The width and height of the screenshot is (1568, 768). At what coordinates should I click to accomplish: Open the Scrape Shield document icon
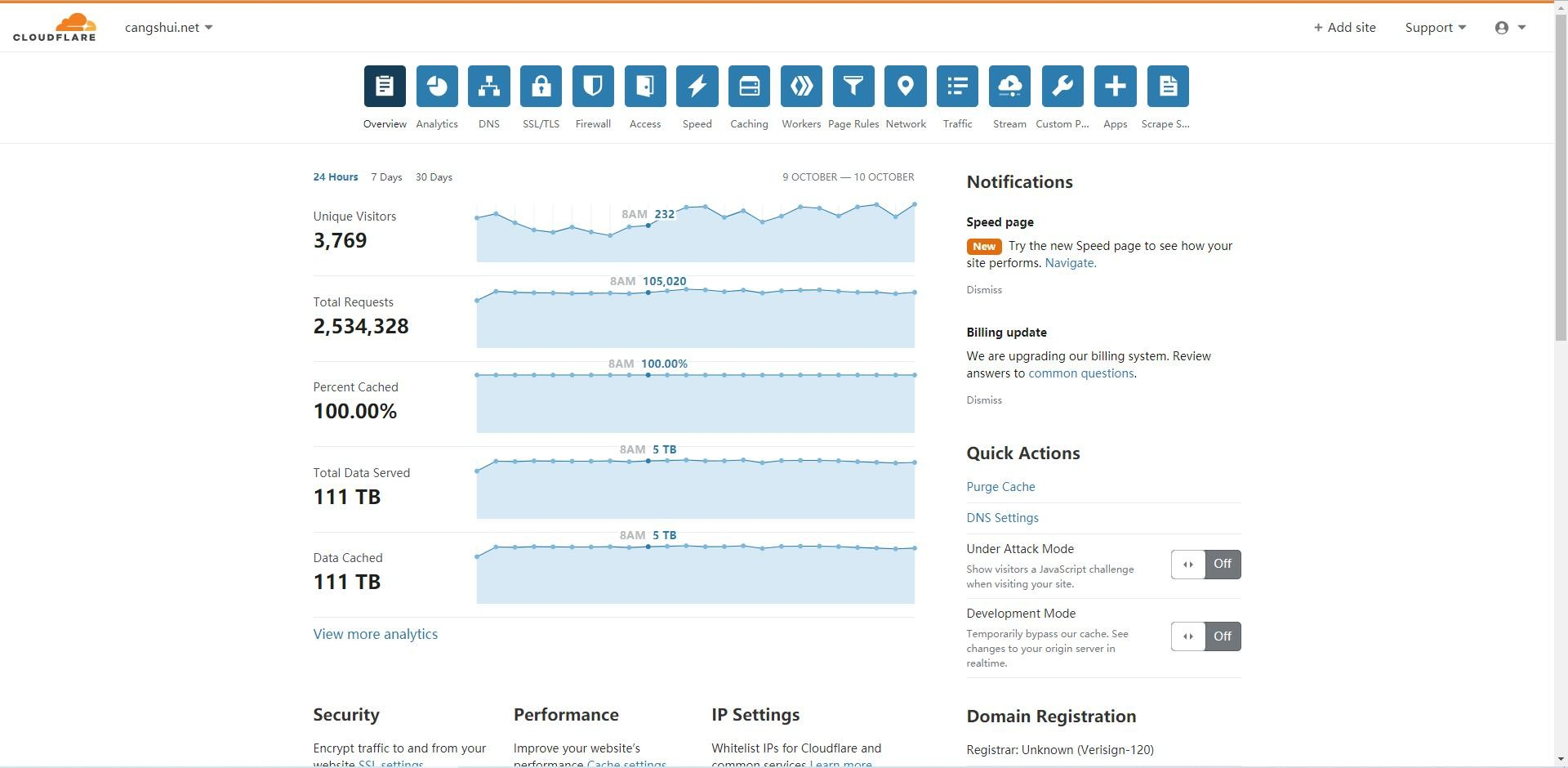point(1168,86)
